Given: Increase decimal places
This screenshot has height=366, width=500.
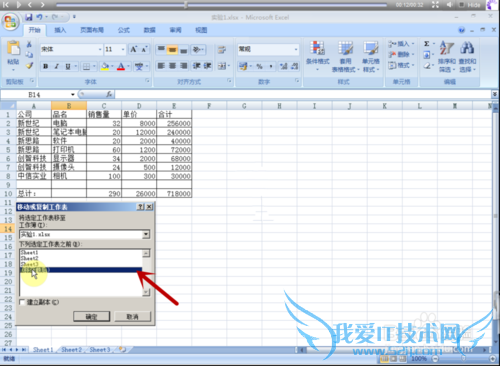Looking at the screenshot, I should (x=283, y=66).
